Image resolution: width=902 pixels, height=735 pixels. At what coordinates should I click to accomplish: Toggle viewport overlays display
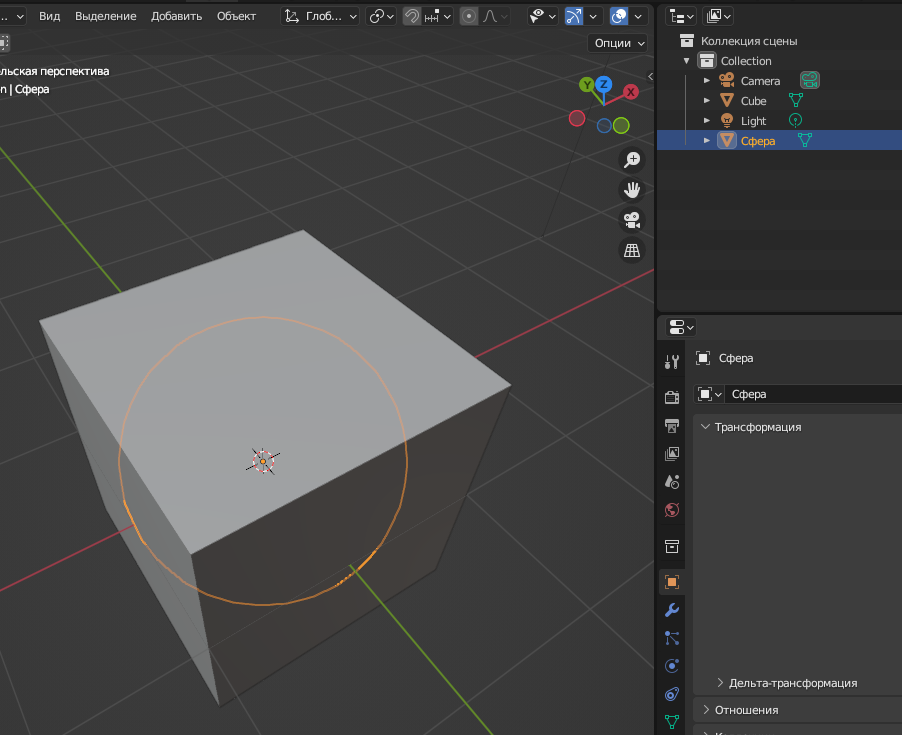[618, 16]
